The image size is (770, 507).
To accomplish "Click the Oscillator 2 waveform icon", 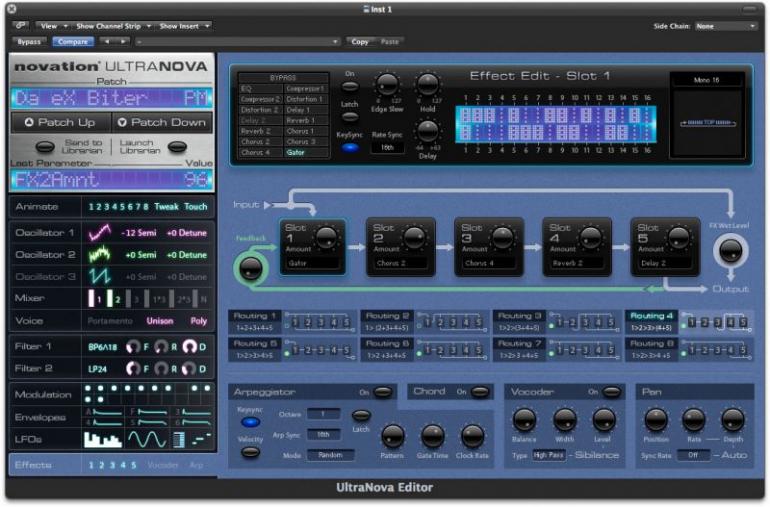I will coord(100,254).
